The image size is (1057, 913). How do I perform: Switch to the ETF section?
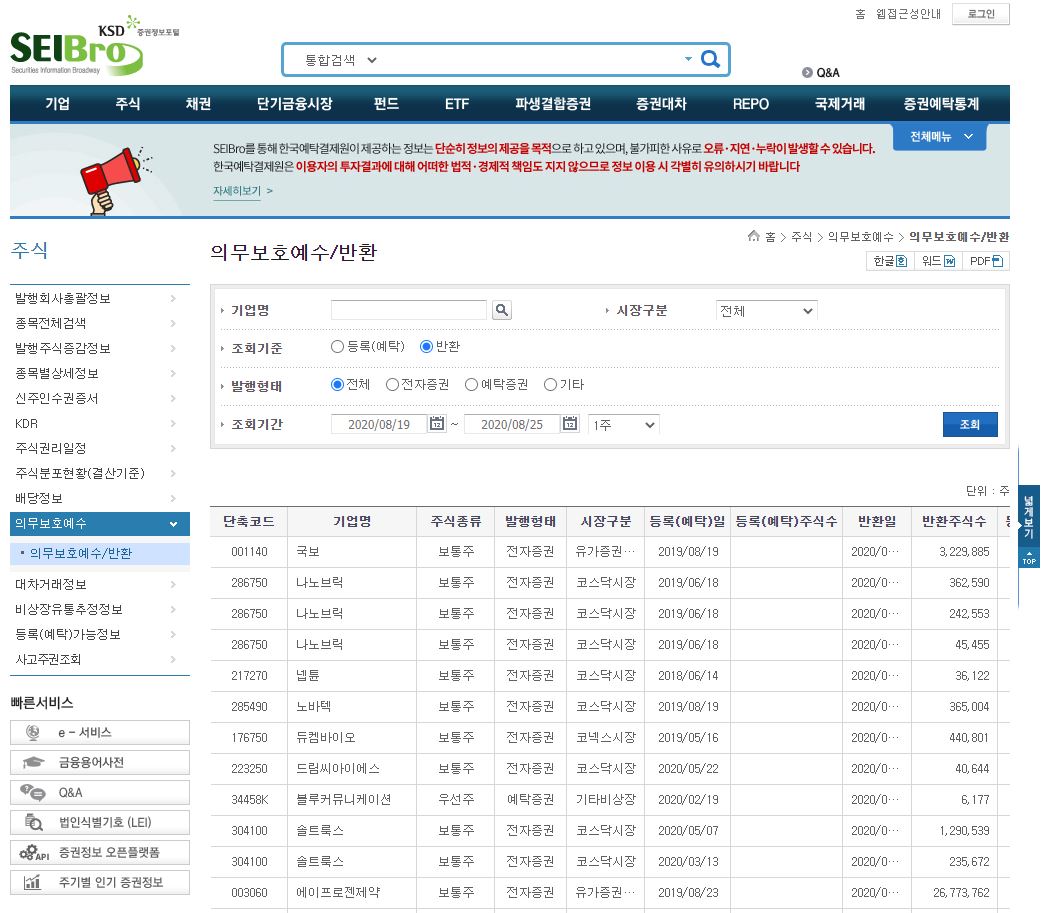pos(456,103)
